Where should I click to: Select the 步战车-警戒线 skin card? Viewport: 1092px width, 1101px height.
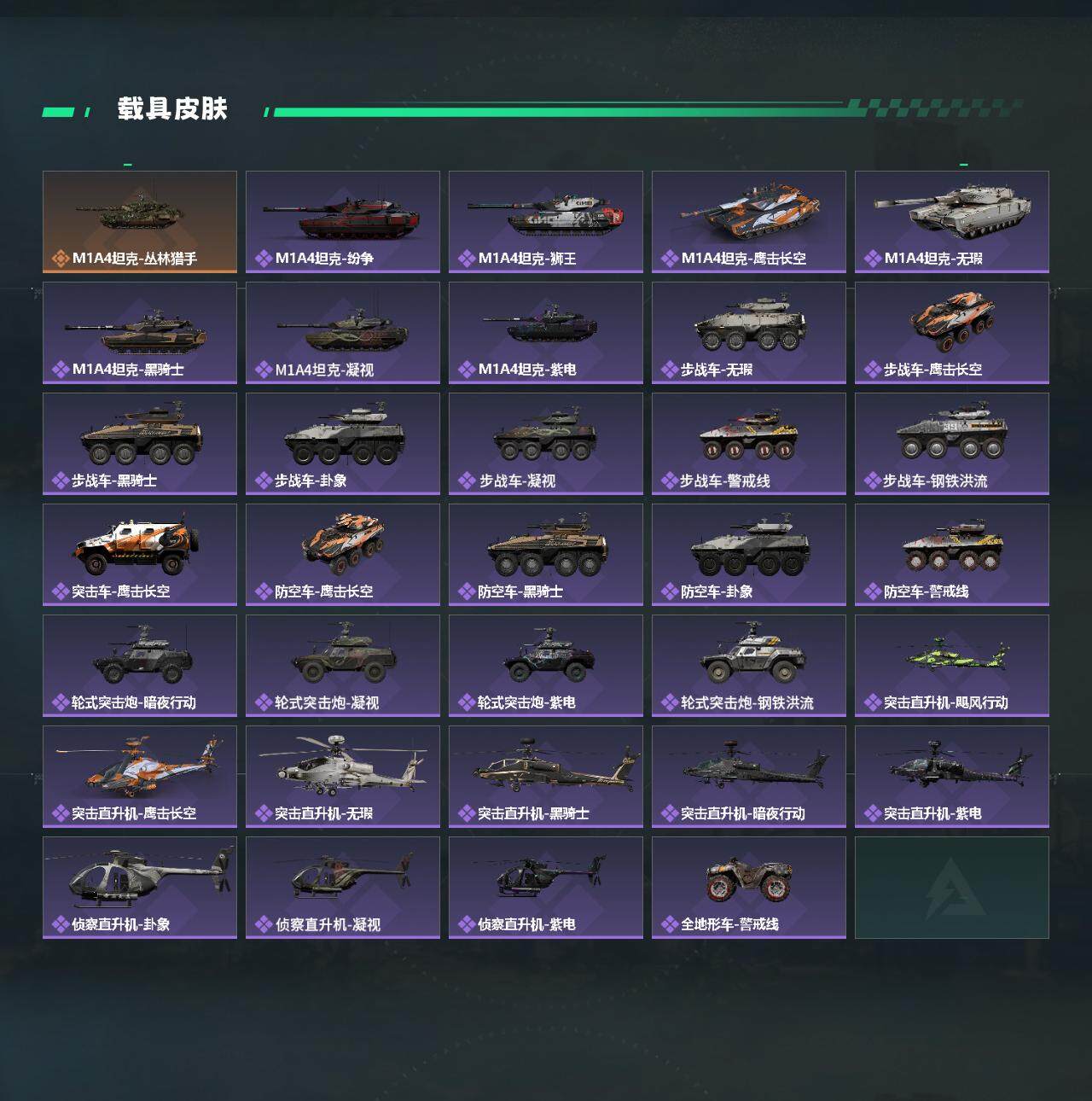[749, 444]
